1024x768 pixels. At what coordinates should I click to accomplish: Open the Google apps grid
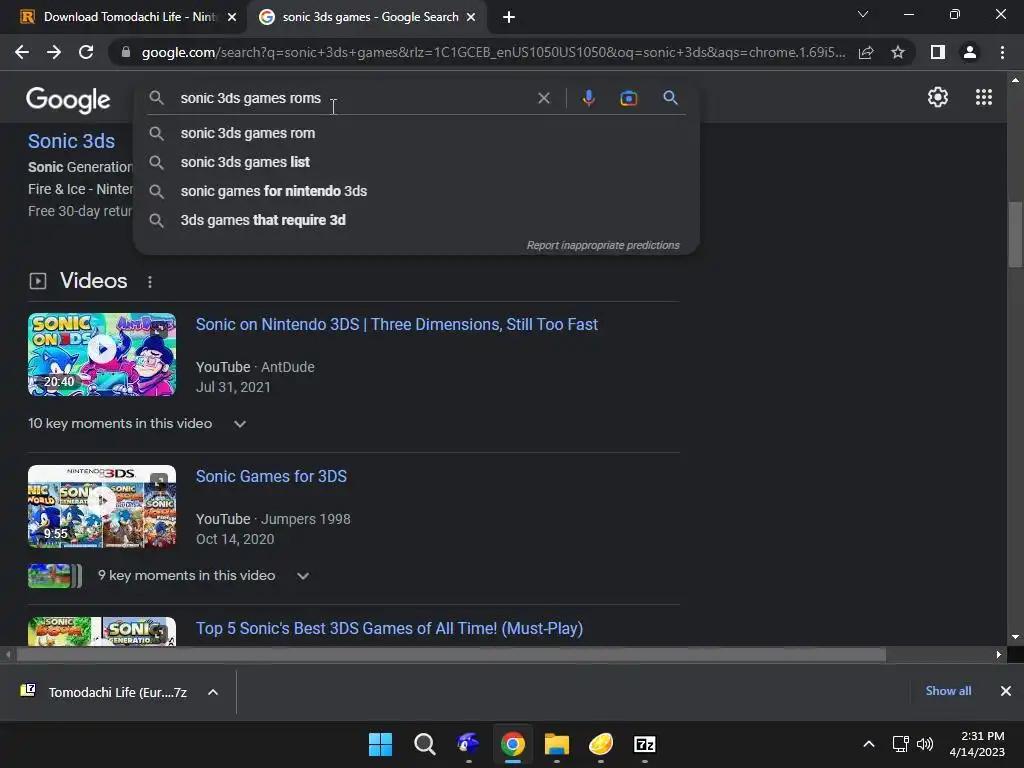point(984,97)
